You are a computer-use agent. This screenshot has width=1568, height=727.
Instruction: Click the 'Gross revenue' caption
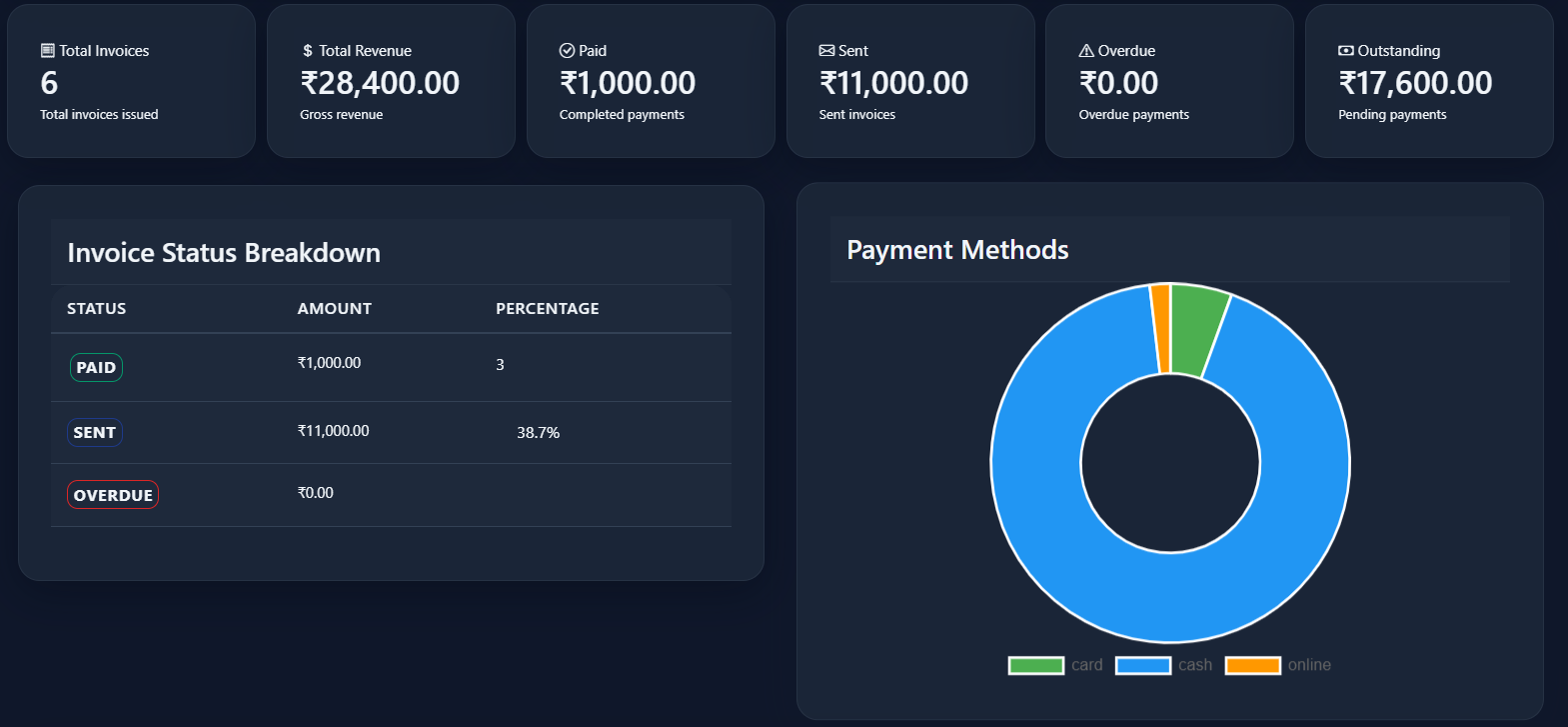coord(341,115)
